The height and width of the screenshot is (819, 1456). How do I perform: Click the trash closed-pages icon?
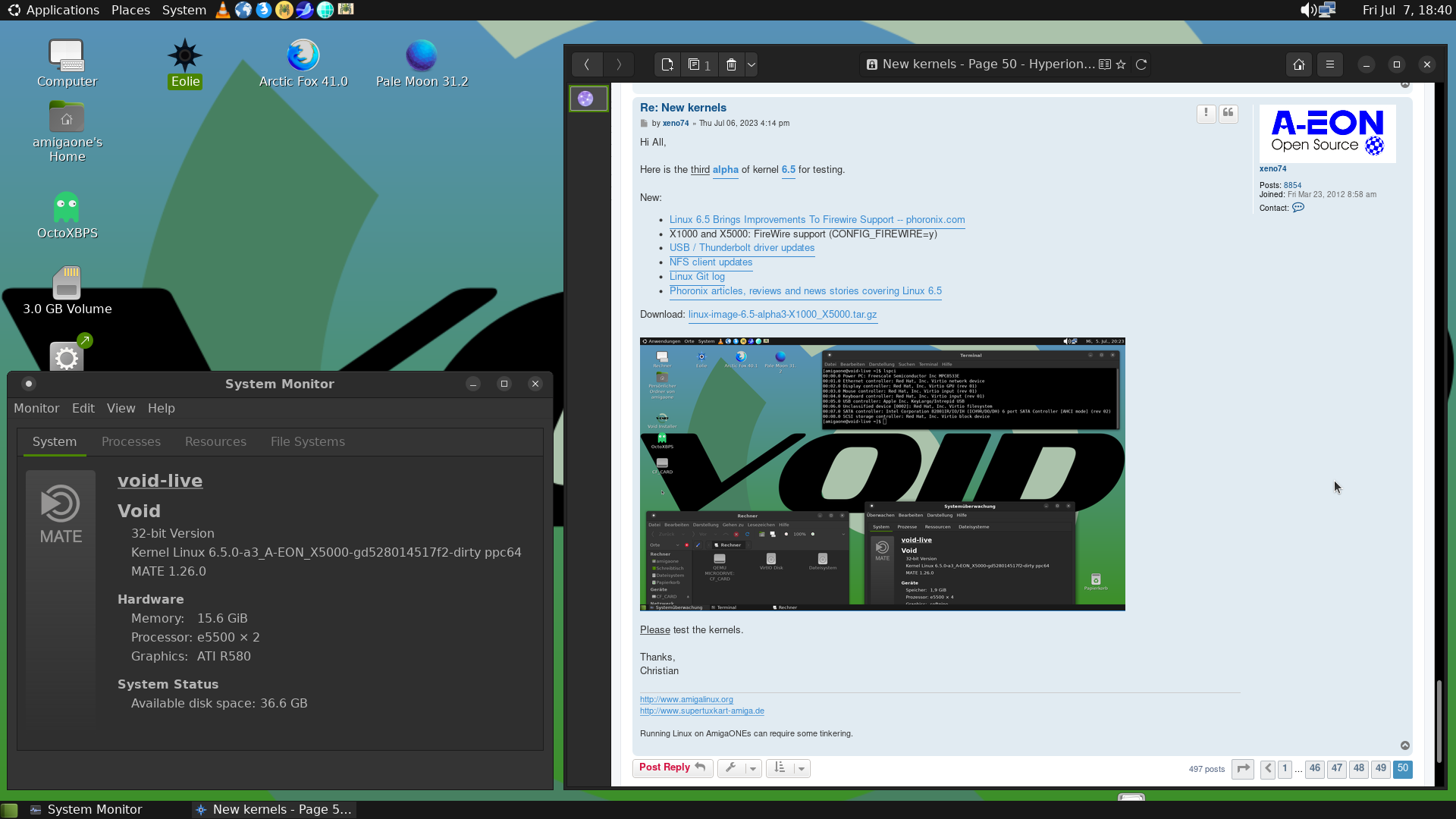pyautogui.click(x=731, y=64)
